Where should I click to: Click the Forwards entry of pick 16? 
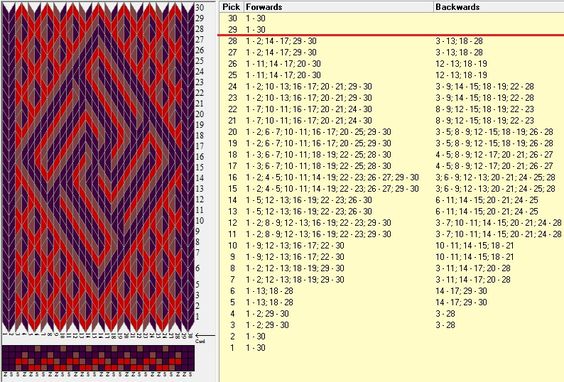332,177
